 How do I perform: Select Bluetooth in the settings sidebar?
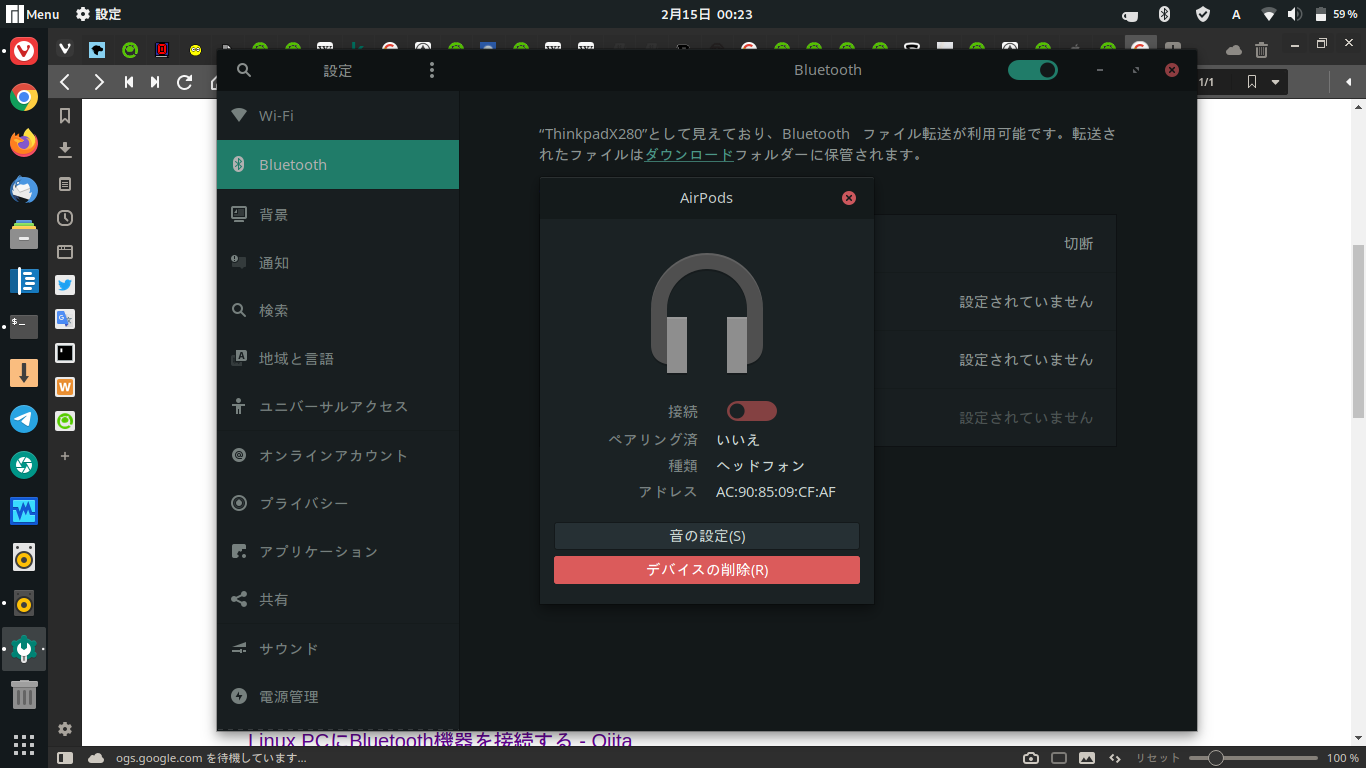point(338,165)
